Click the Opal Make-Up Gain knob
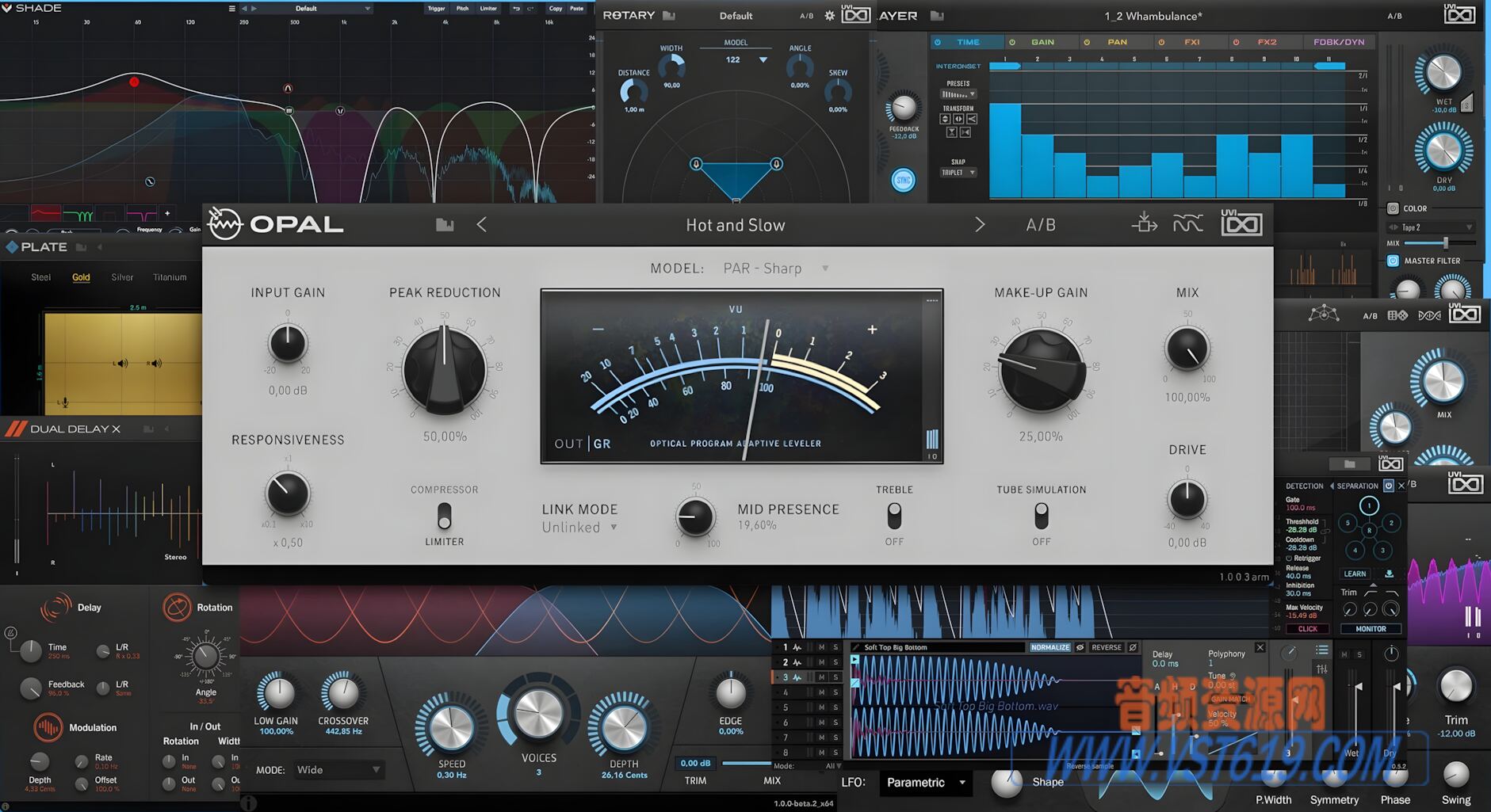This screenshot has height=812, width=1491. [x=1042, y=371]
